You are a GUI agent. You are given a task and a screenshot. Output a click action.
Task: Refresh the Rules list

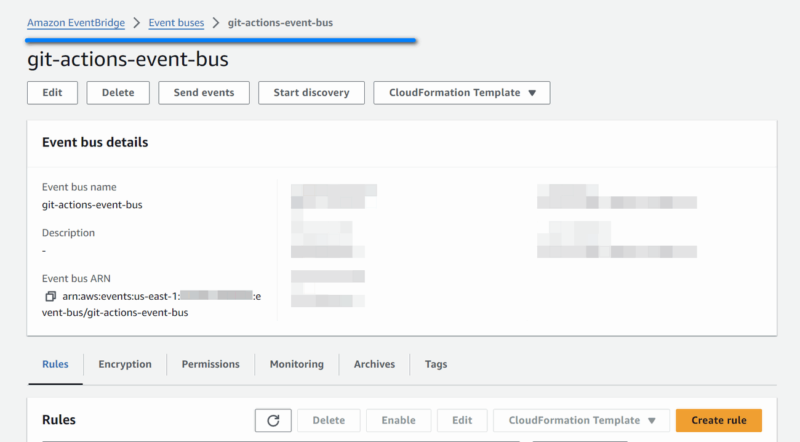click(273, 420)
